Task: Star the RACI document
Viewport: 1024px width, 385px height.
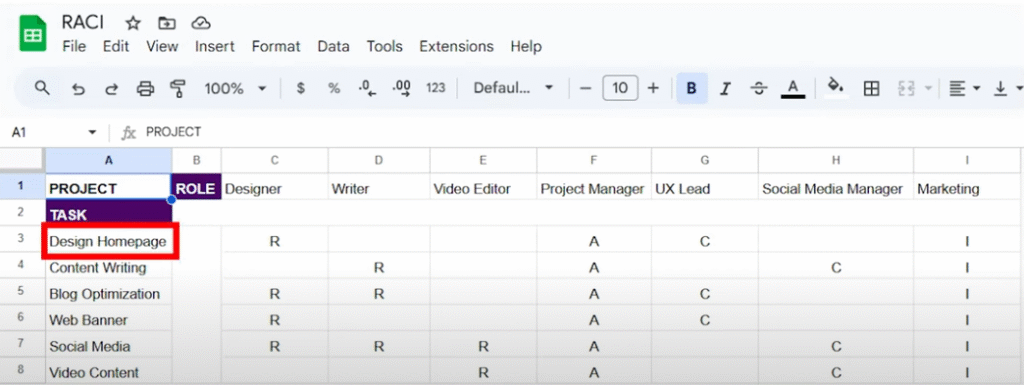Action: pyautogui.click(x=133, y=23)
